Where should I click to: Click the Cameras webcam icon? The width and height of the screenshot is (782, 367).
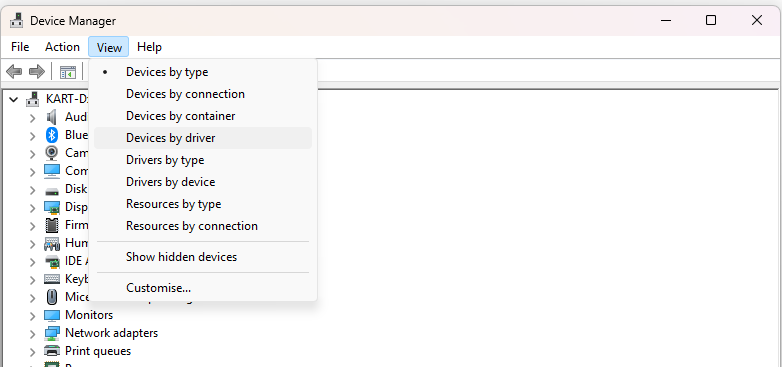point(52,153)
